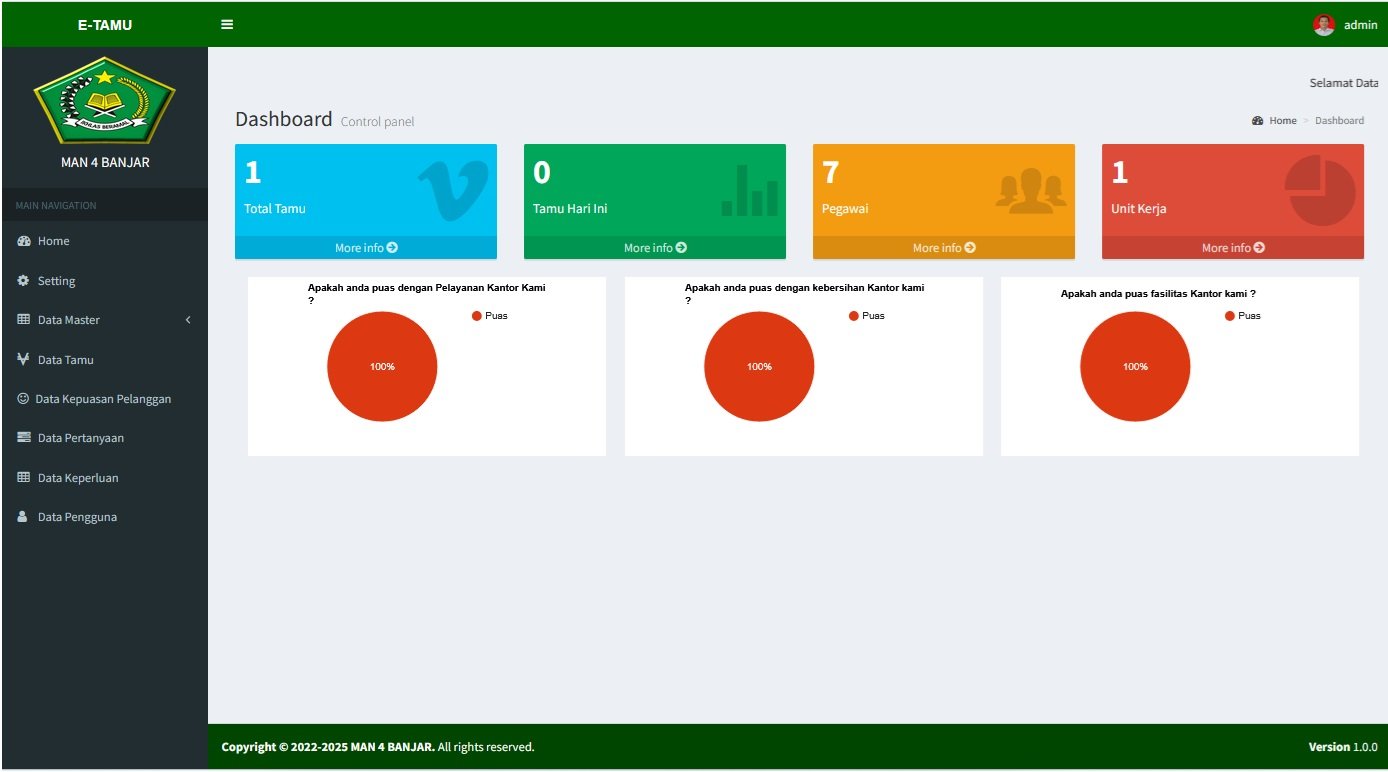The height and width of the screenshot is (772, 1388).
Task: Click Puas legend swatch in Pelayanan chart
Action: point(477,316)
